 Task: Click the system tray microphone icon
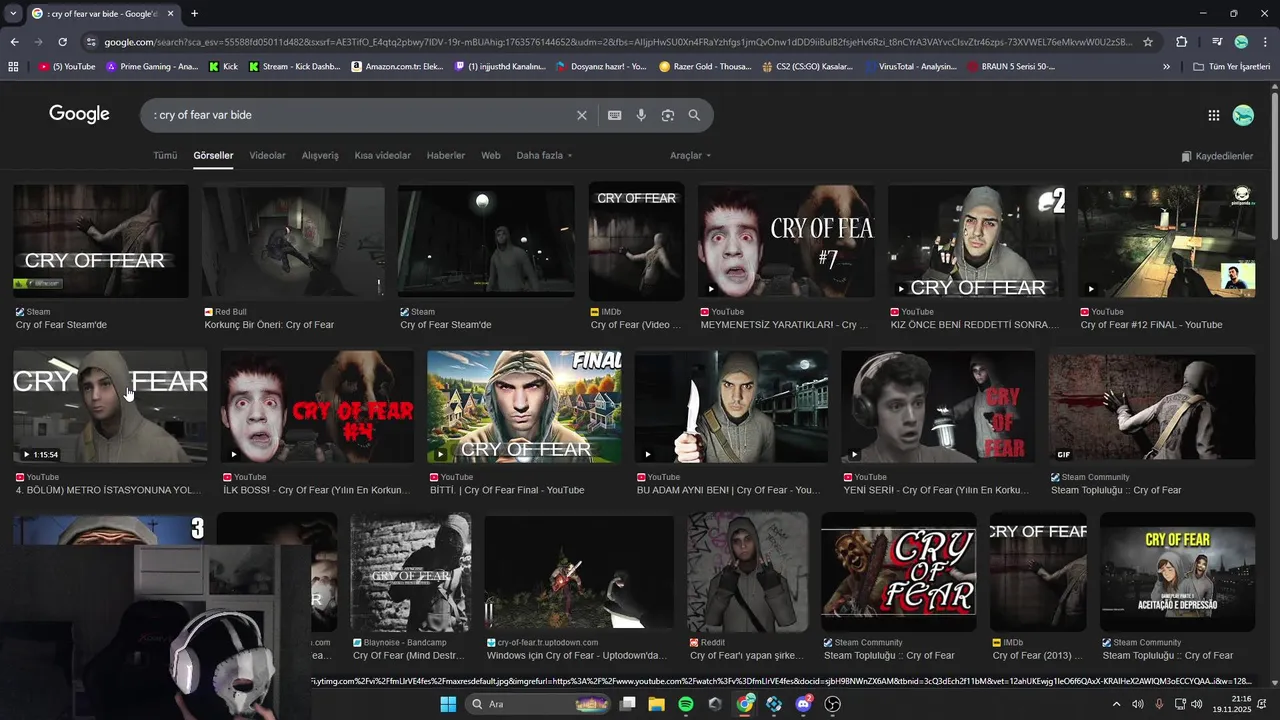(1159, 704)
